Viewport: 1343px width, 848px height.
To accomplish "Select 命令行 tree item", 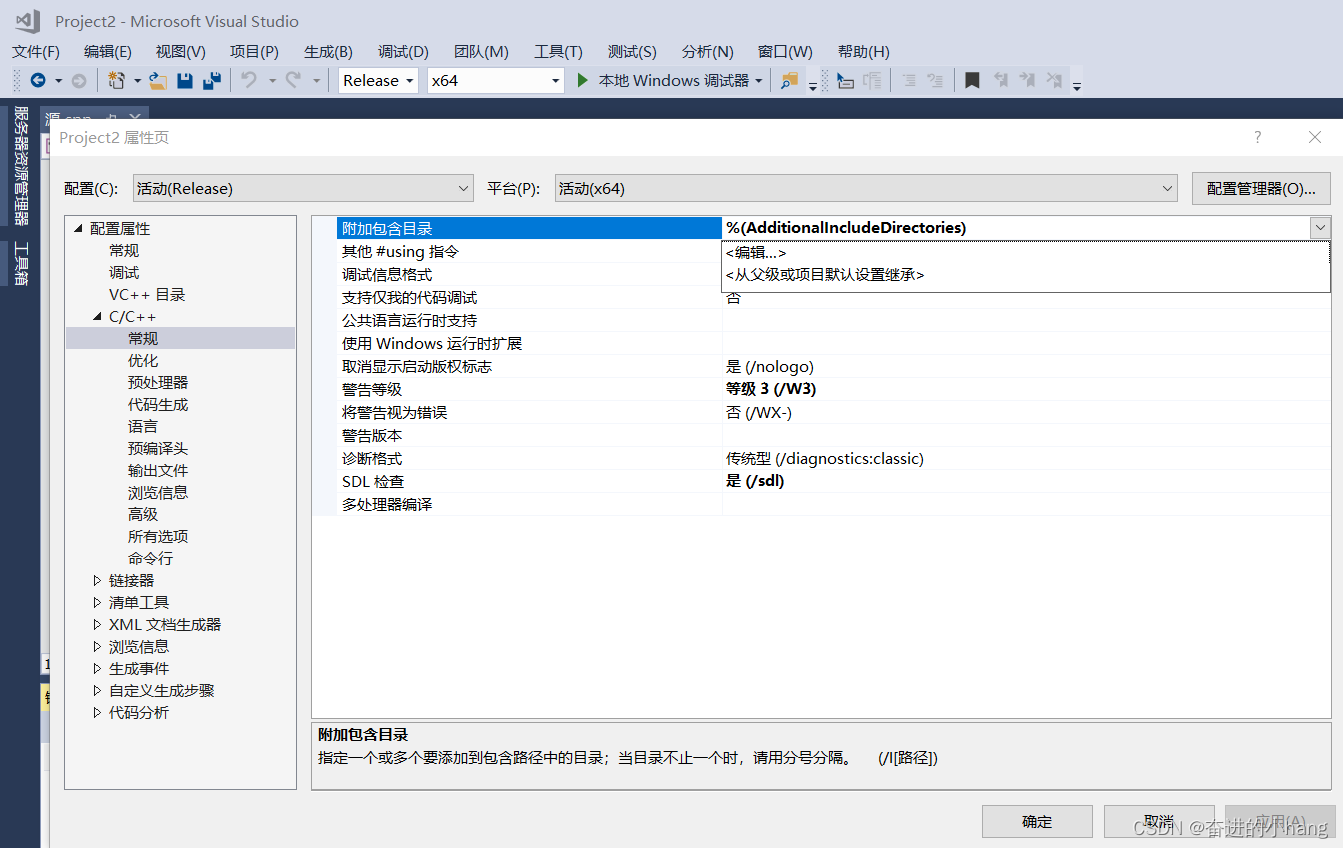I will point(150,559).
